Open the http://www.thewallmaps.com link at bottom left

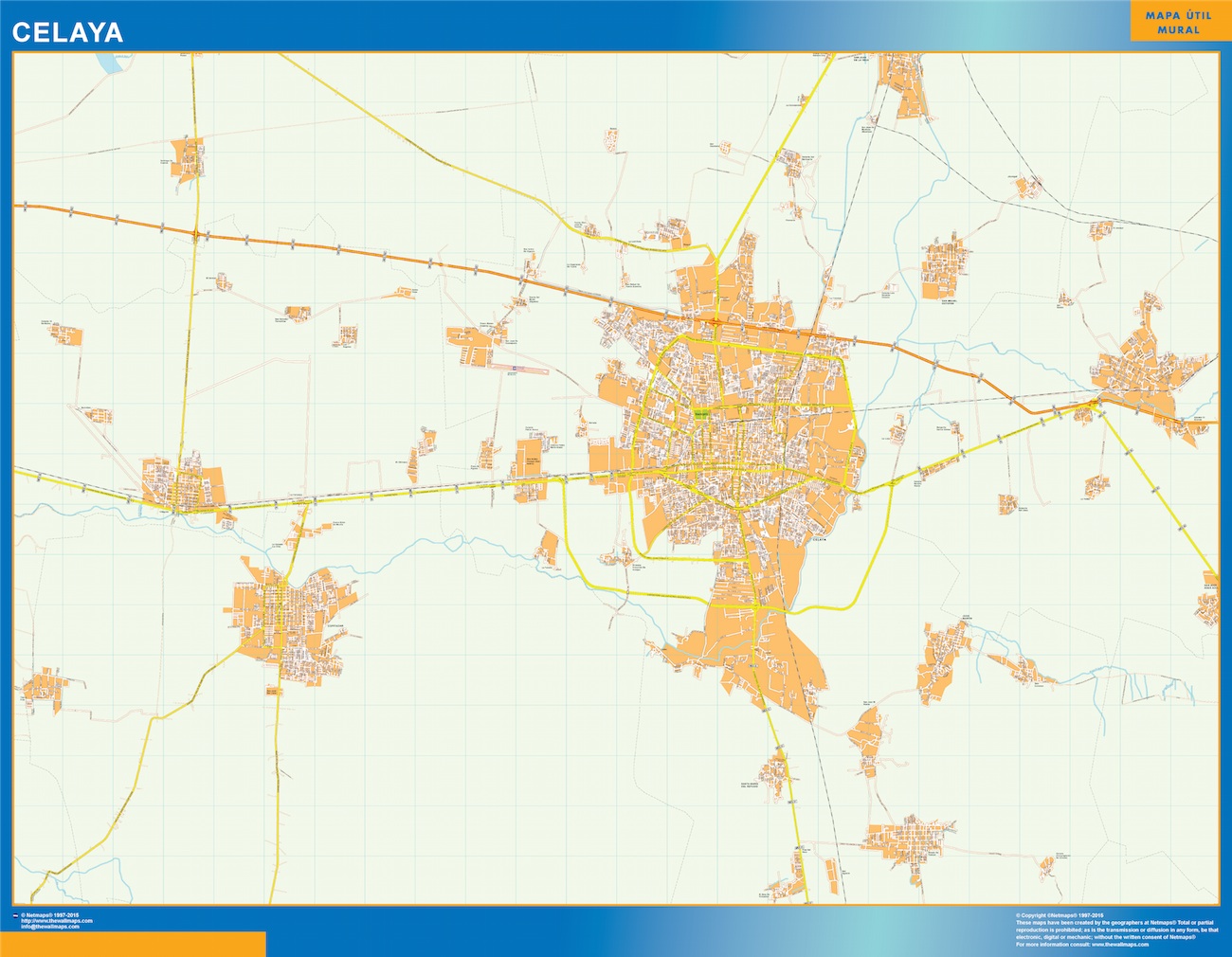(x=55, y=921)
